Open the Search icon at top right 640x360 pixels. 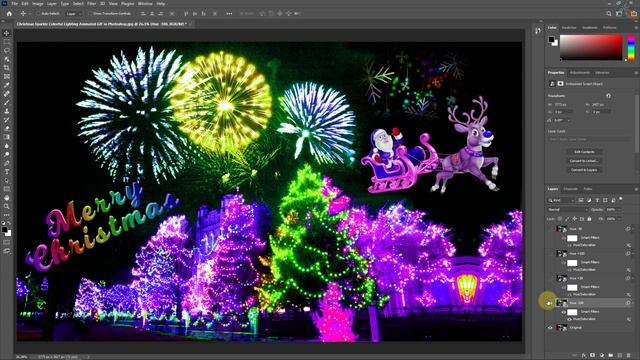609,13
